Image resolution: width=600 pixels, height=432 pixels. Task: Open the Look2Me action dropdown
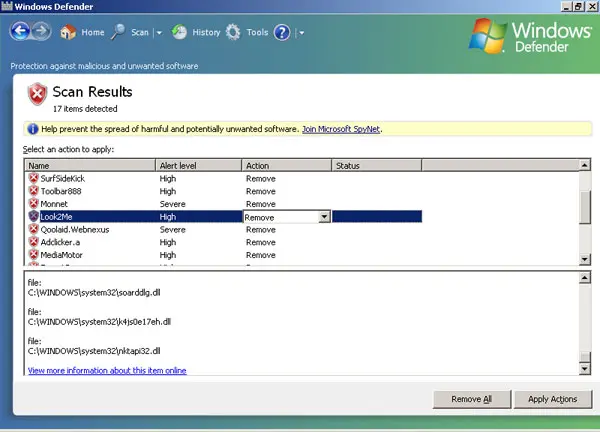tap(324, 217)
